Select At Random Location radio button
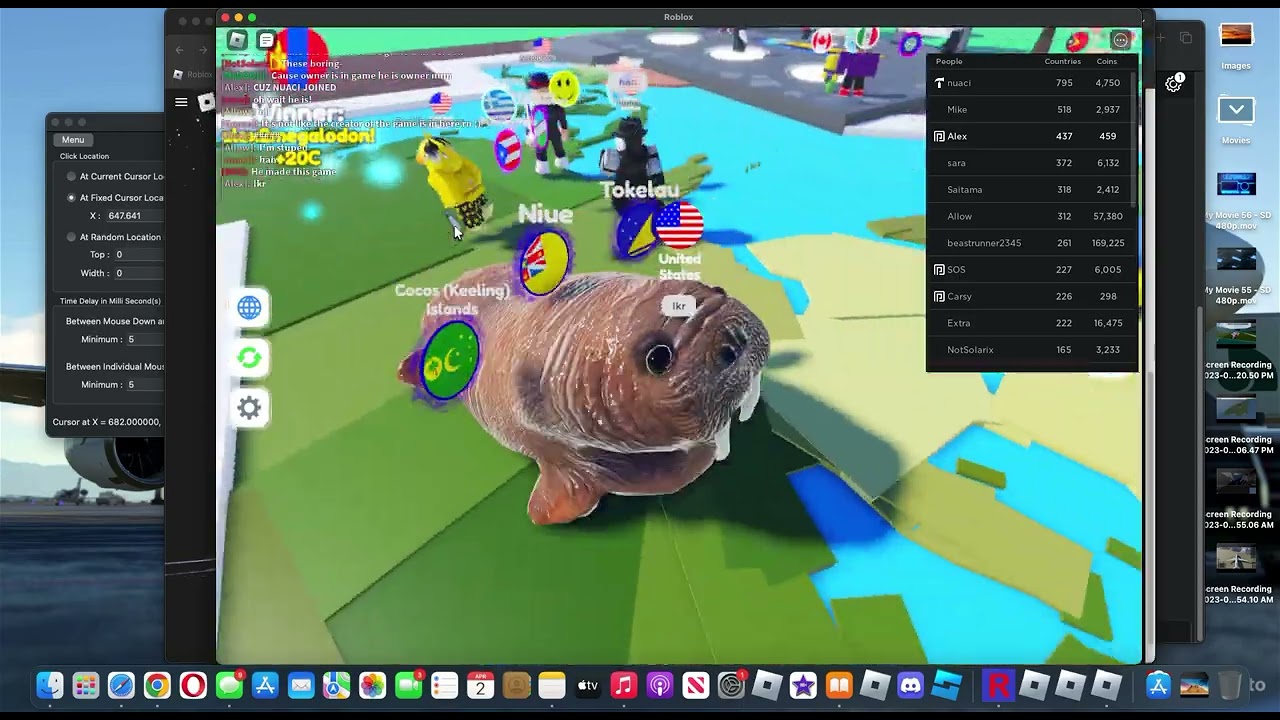Screen dimensions: 1280x720 (71, 237)
